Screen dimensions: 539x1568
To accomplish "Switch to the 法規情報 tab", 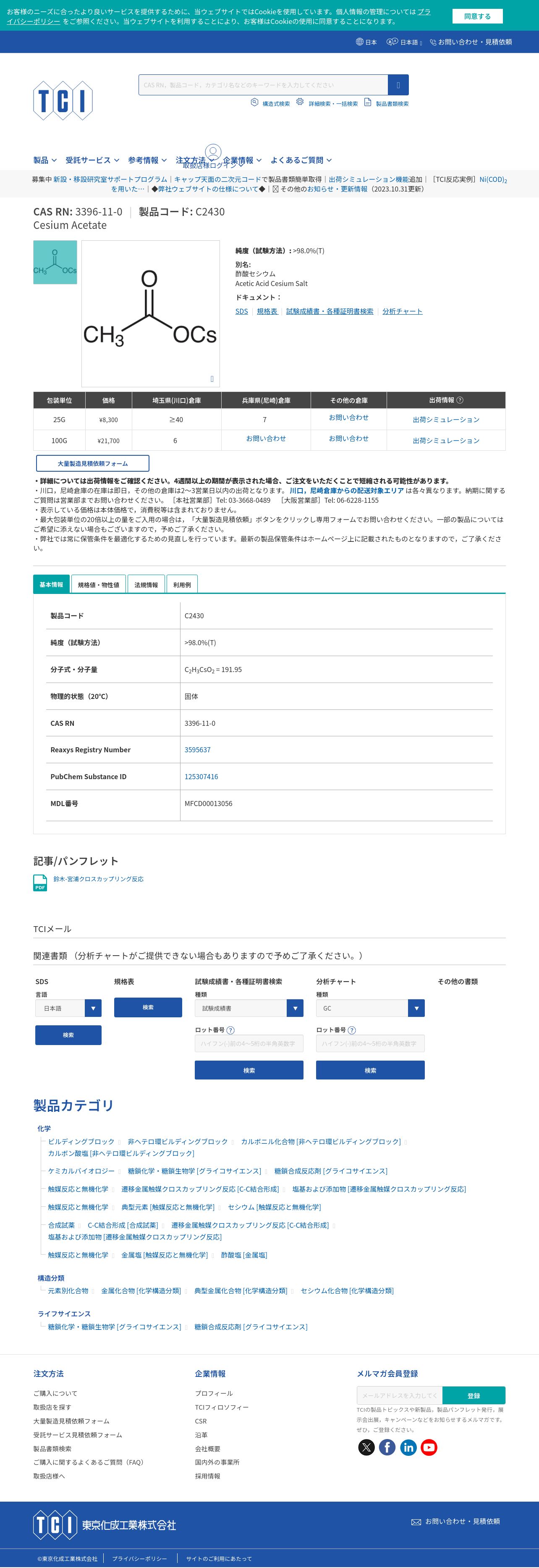I will click(146, 584).
